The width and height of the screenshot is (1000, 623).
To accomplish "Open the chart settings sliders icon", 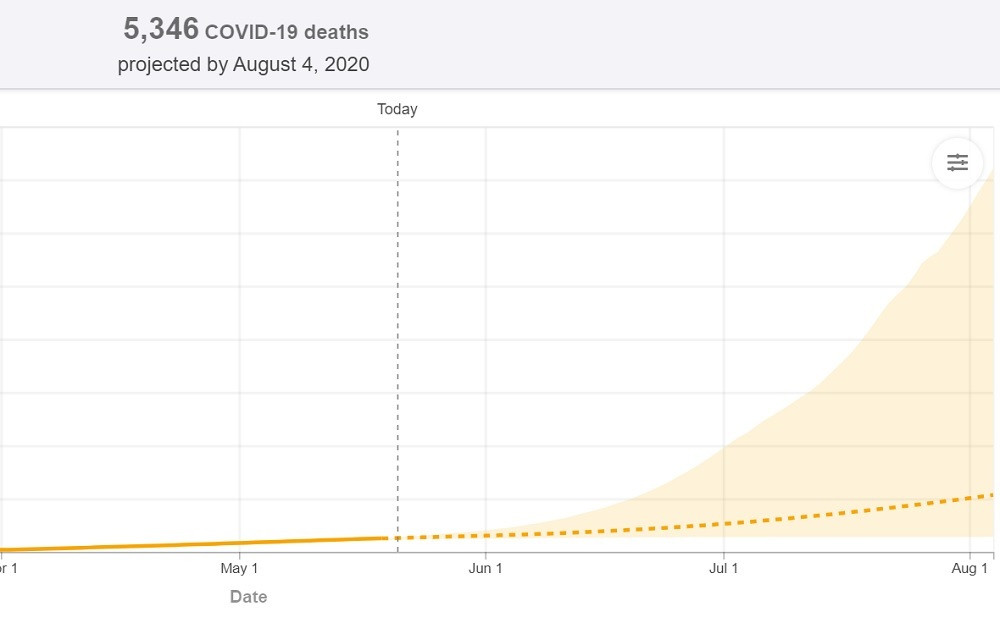I will (958, 163).
